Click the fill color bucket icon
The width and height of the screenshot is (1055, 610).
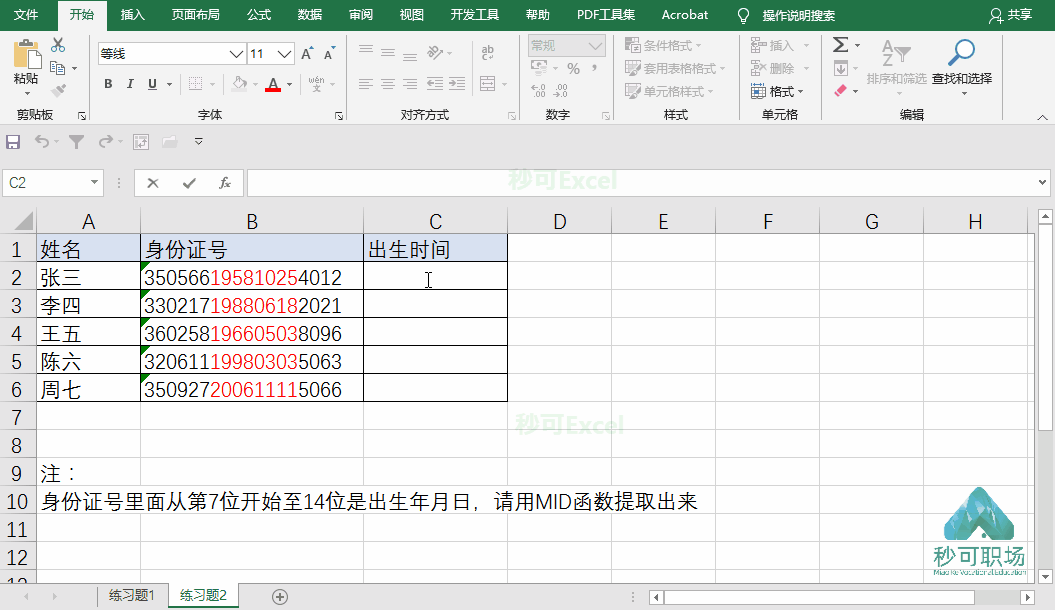(x=240, y=84)
